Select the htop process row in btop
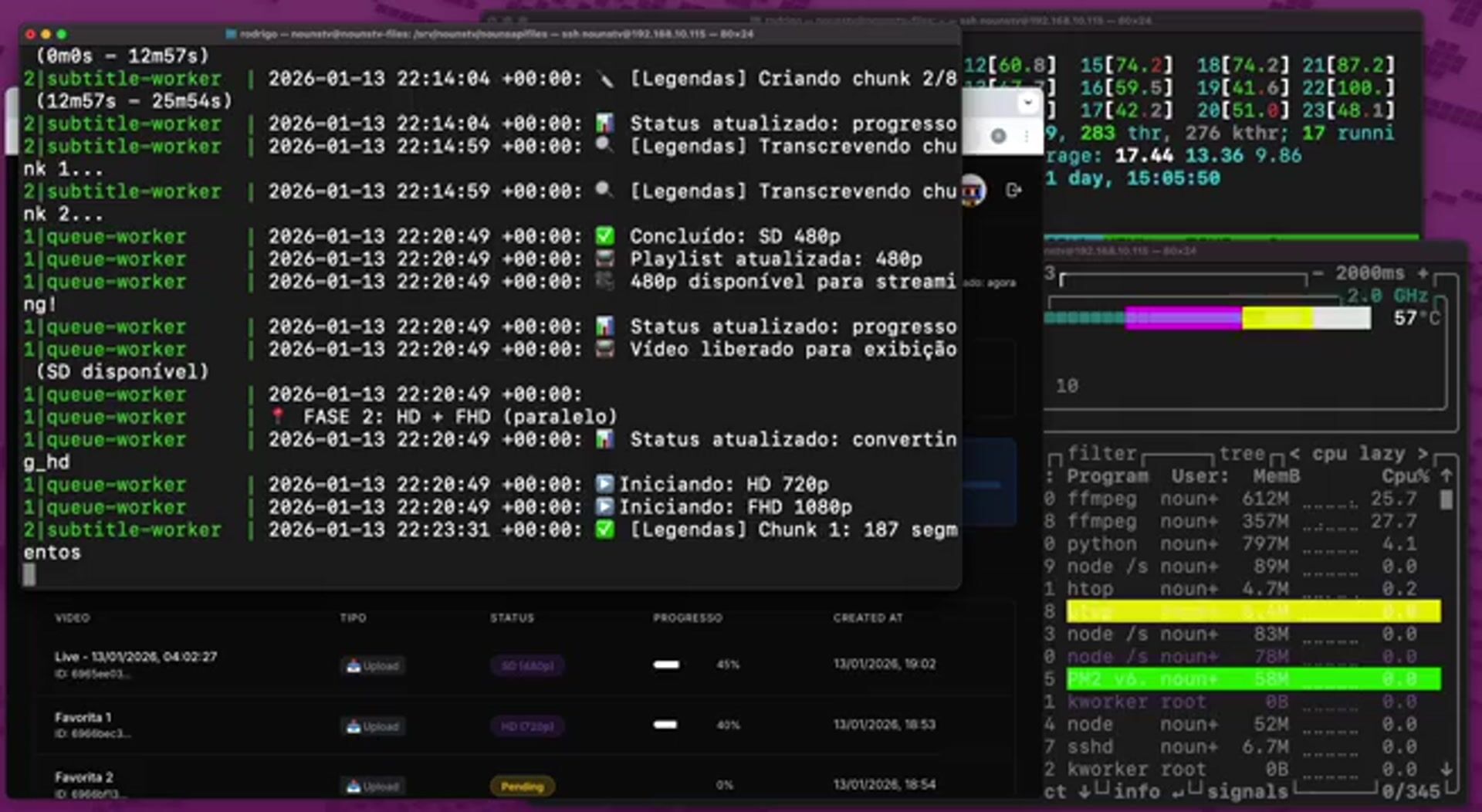The width and height of the screenshot is (1482, 812). (1242, 589)
